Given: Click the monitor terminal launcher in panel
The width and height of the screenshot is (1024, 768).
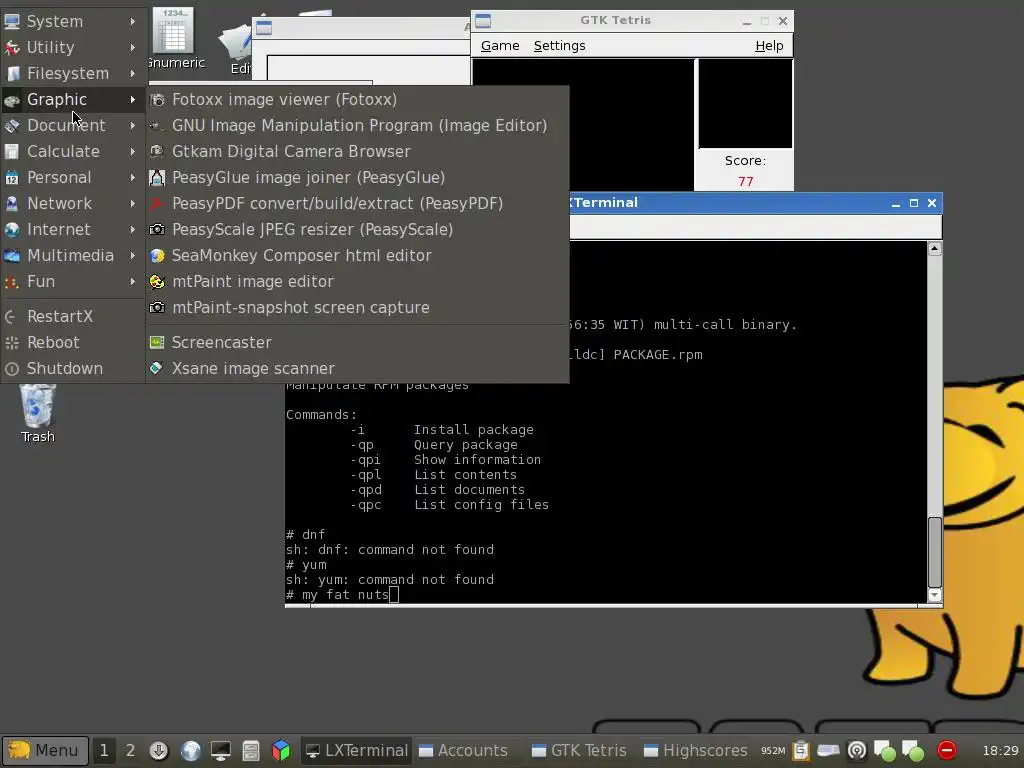Looking at the screenshot, I should [220, 750].
